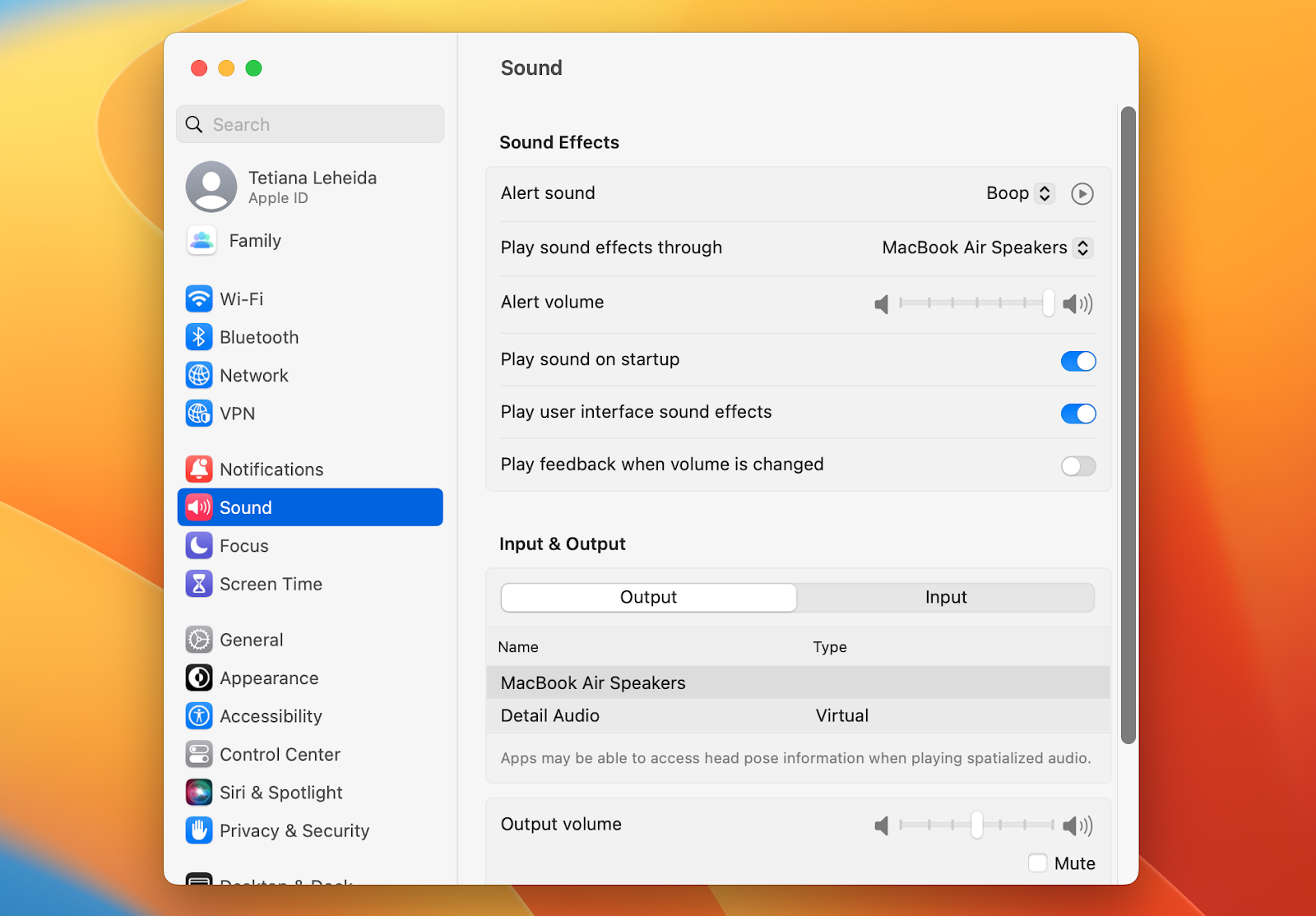Play the Boop alert sound preview
This screenshot has width=1316, height=916.
click(1082, 194)
